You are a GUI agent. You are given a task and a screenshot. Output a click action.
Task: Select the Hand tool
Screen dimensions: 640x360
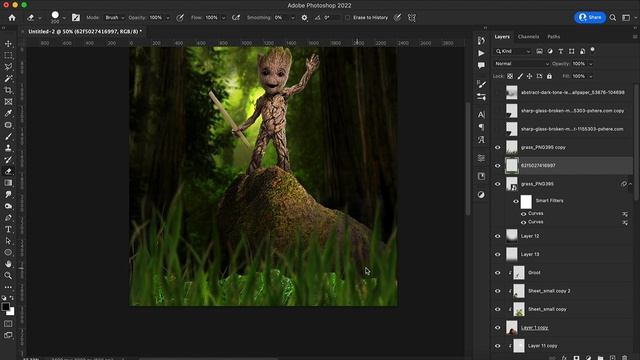[8, 264]
